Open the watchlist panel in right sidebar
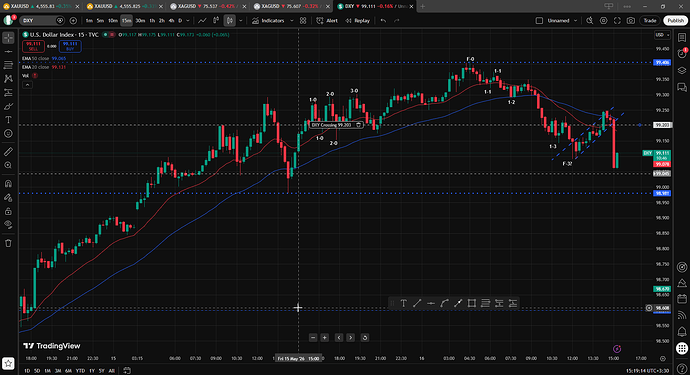Screen dimensions: 690x375 [682, 38]
